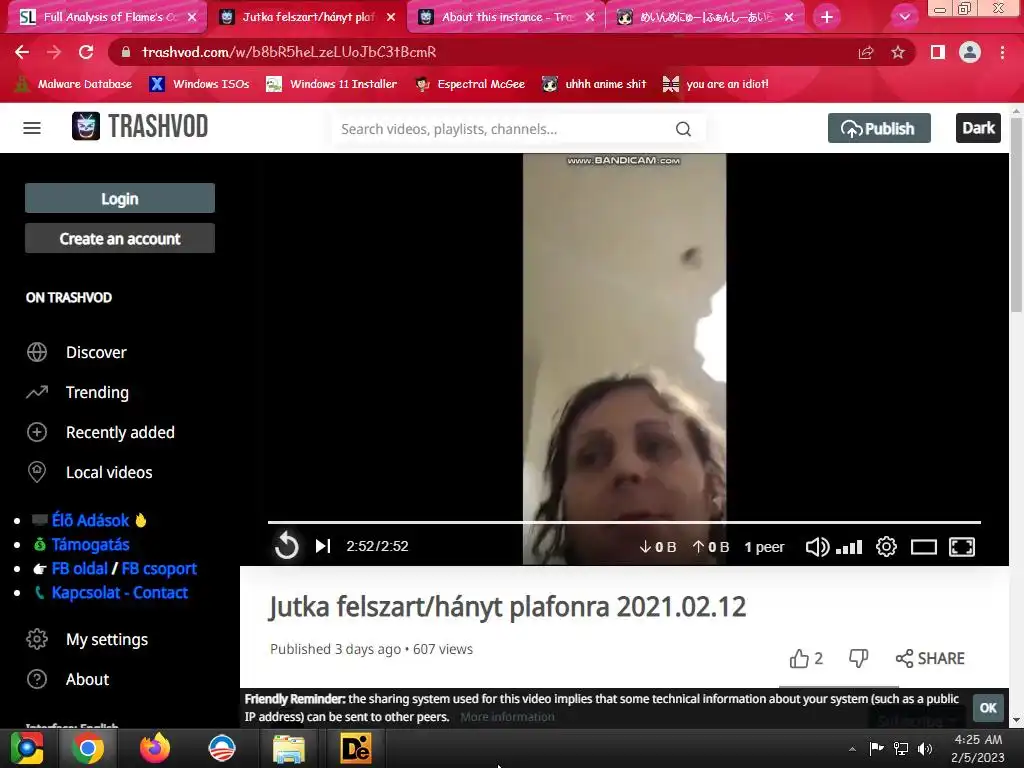Click the Trashvod logo
1024x768 pixels.
click(140, 127)
